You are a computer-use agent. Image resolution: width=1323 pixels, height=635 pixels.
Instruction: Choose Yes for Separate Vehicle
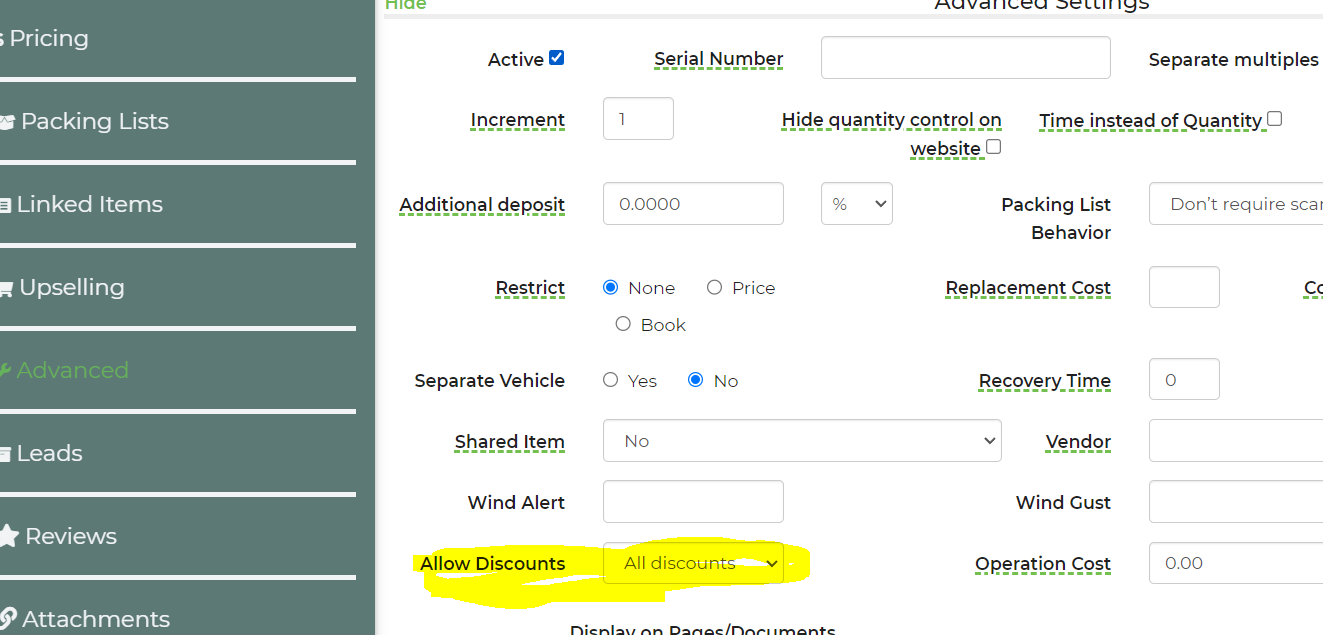(x=610, y=380)
